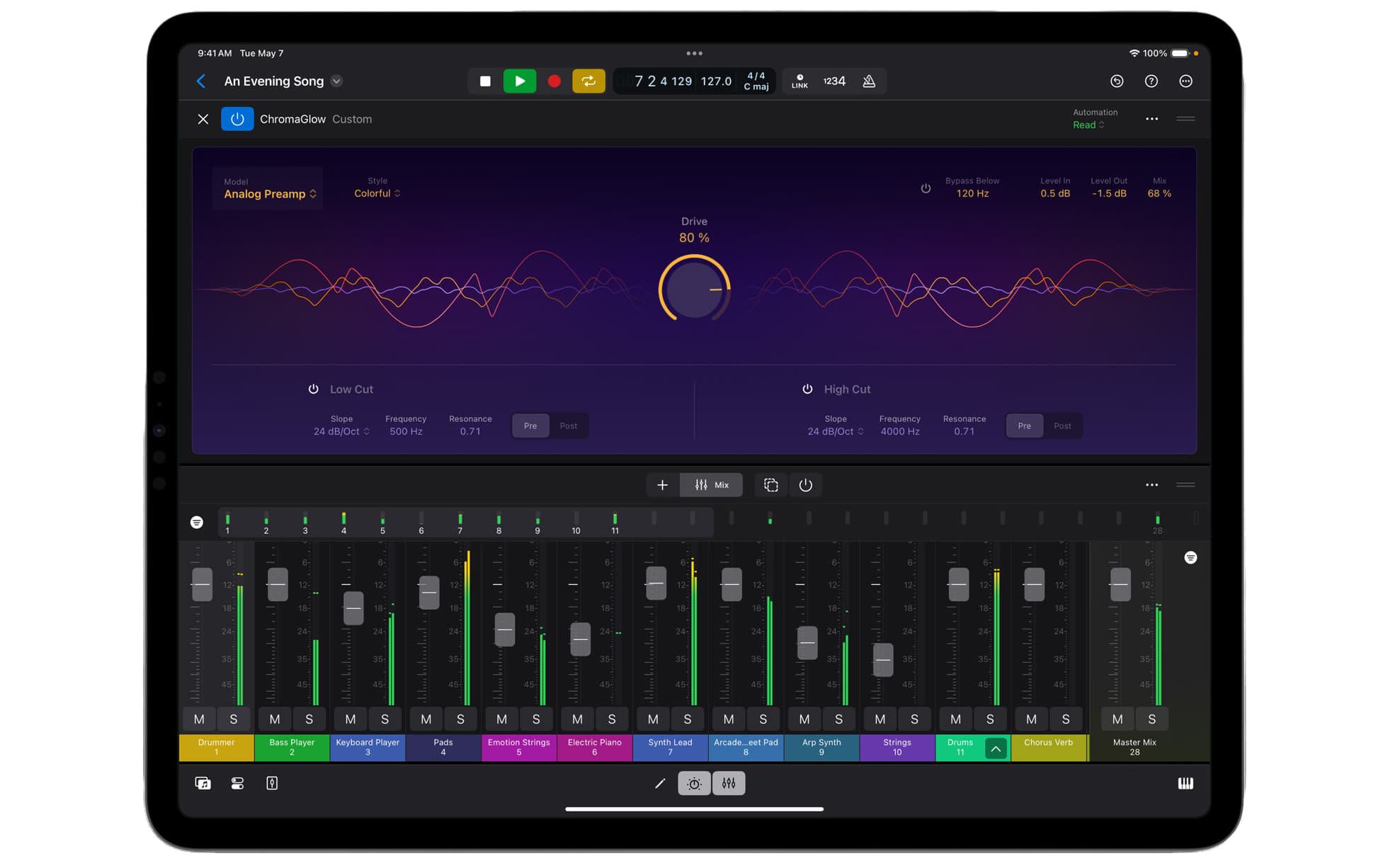
Task: Set Low Cut to Post
Action: click(x=569, y=426)
